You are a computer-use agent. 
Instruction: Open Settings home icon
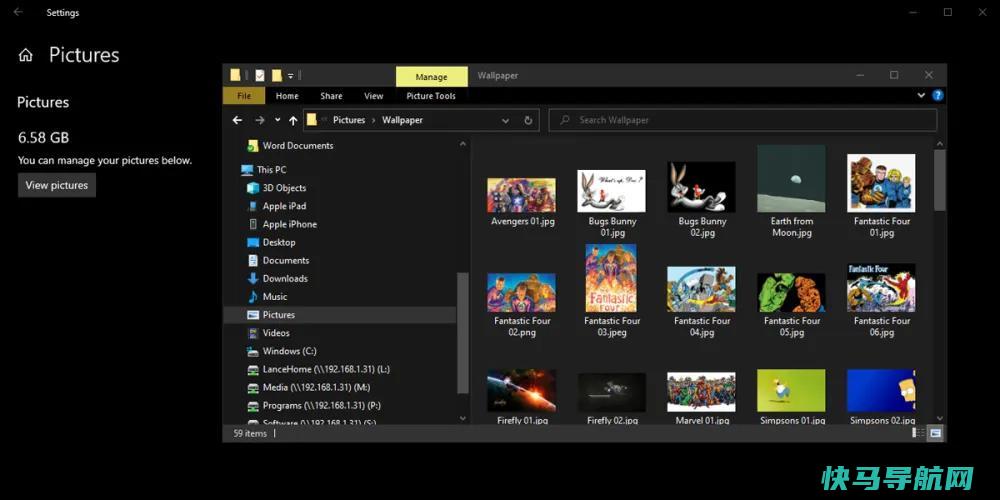tap(26, 55)
